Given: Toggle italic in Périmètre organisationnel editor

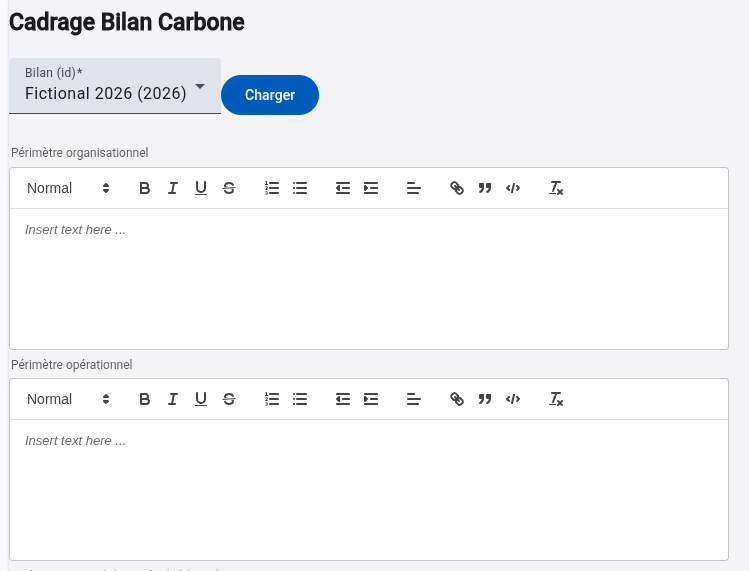Looking at the screenshot, I should [x=173, y=188].
